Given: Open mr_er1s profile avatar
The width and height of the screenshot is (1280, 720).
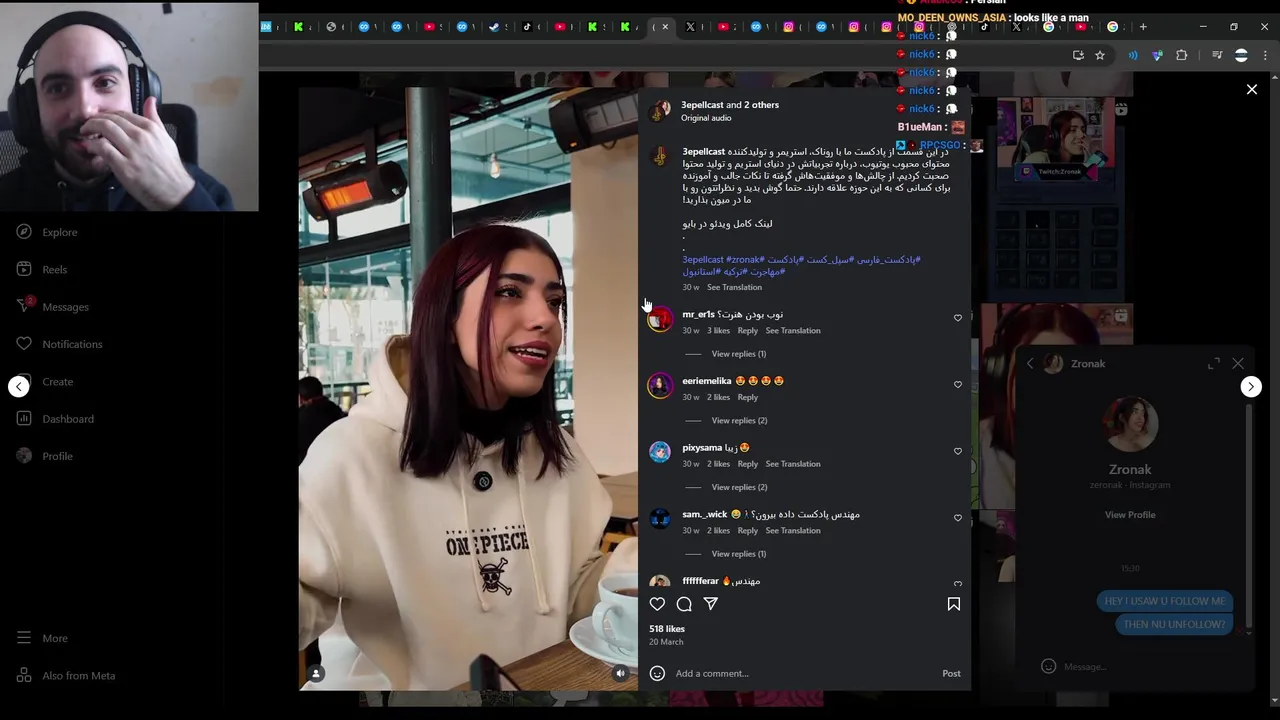Looking at the screenshot, I should [660, 319].
